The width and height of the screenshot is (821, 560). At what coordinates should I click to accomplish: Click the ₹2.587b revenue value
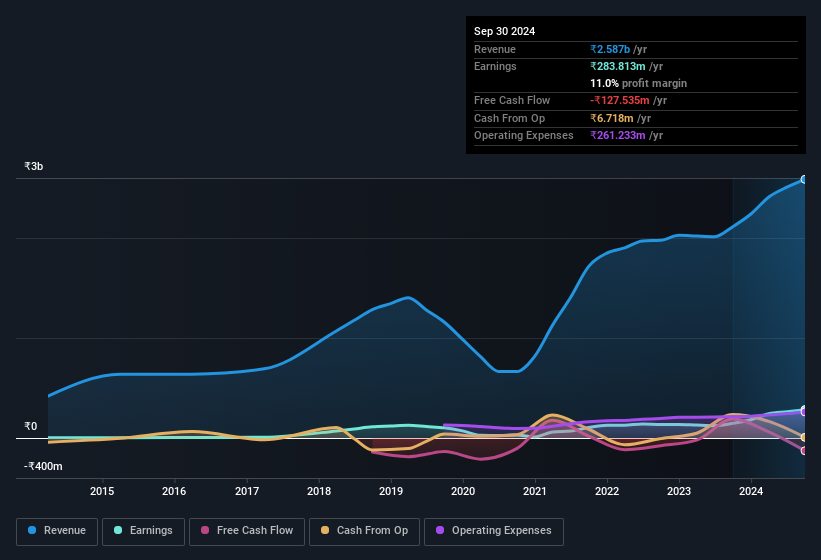pos(610,49)
